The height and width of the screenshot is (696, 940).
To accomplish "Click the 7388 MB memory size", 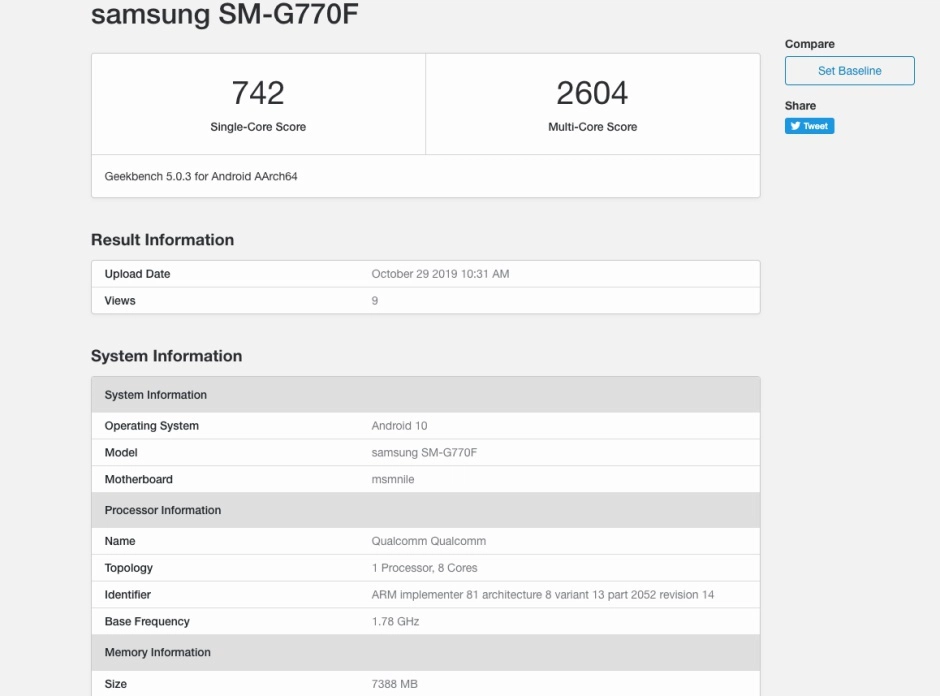I will (x=394, y=684).
